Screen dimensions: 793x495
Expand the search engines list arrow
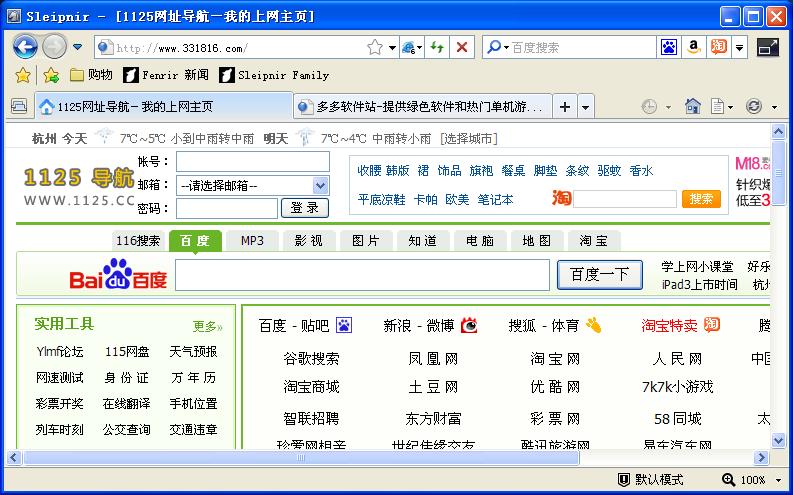pos(739,48)
